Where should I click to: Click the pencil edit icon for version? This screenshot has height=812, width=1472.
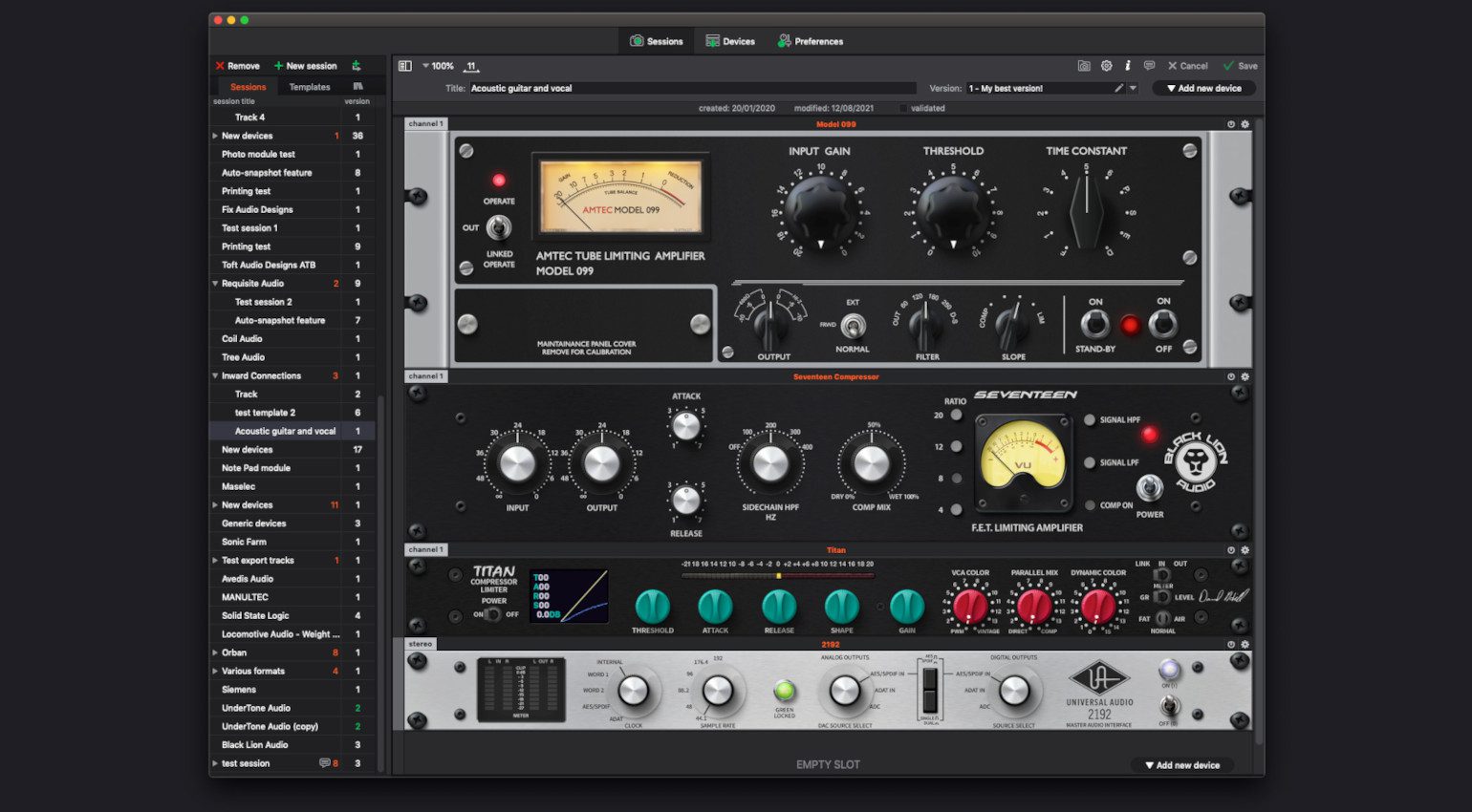[x=1118, y=88]
